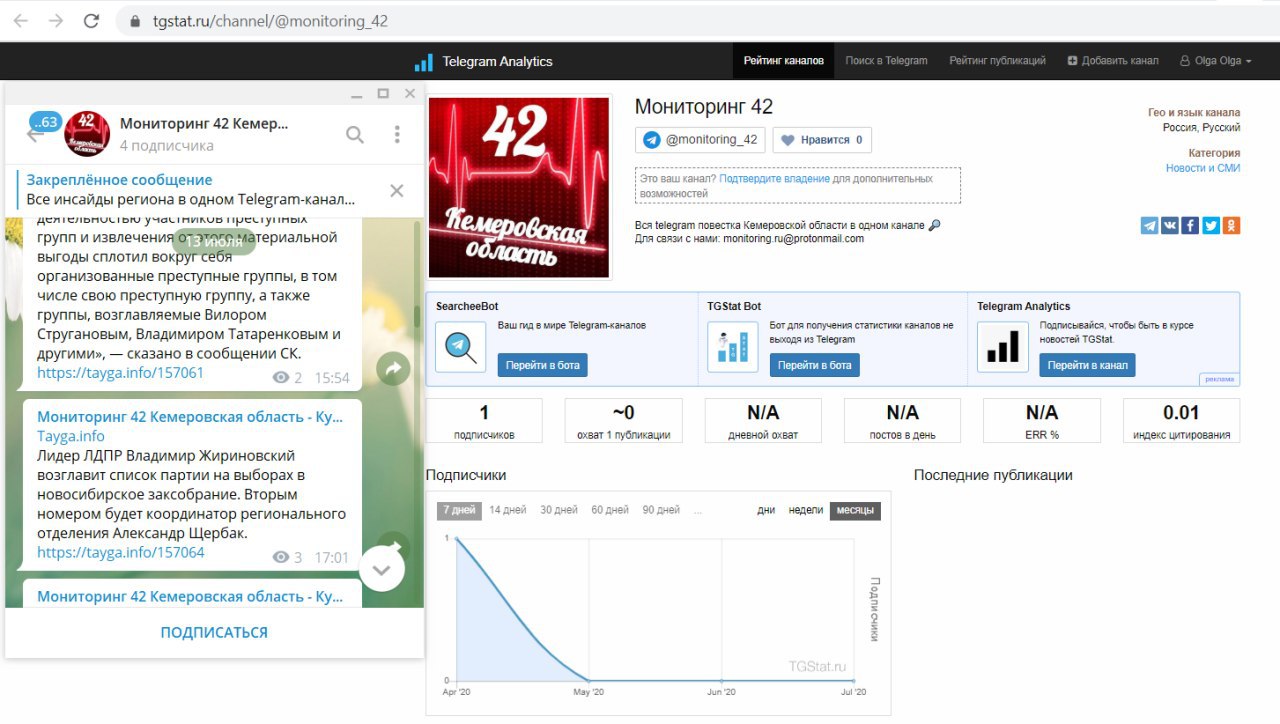The image size is (1280, 724).
Task: Click the 'Последние публикации' heading
Action: (993, 475)
